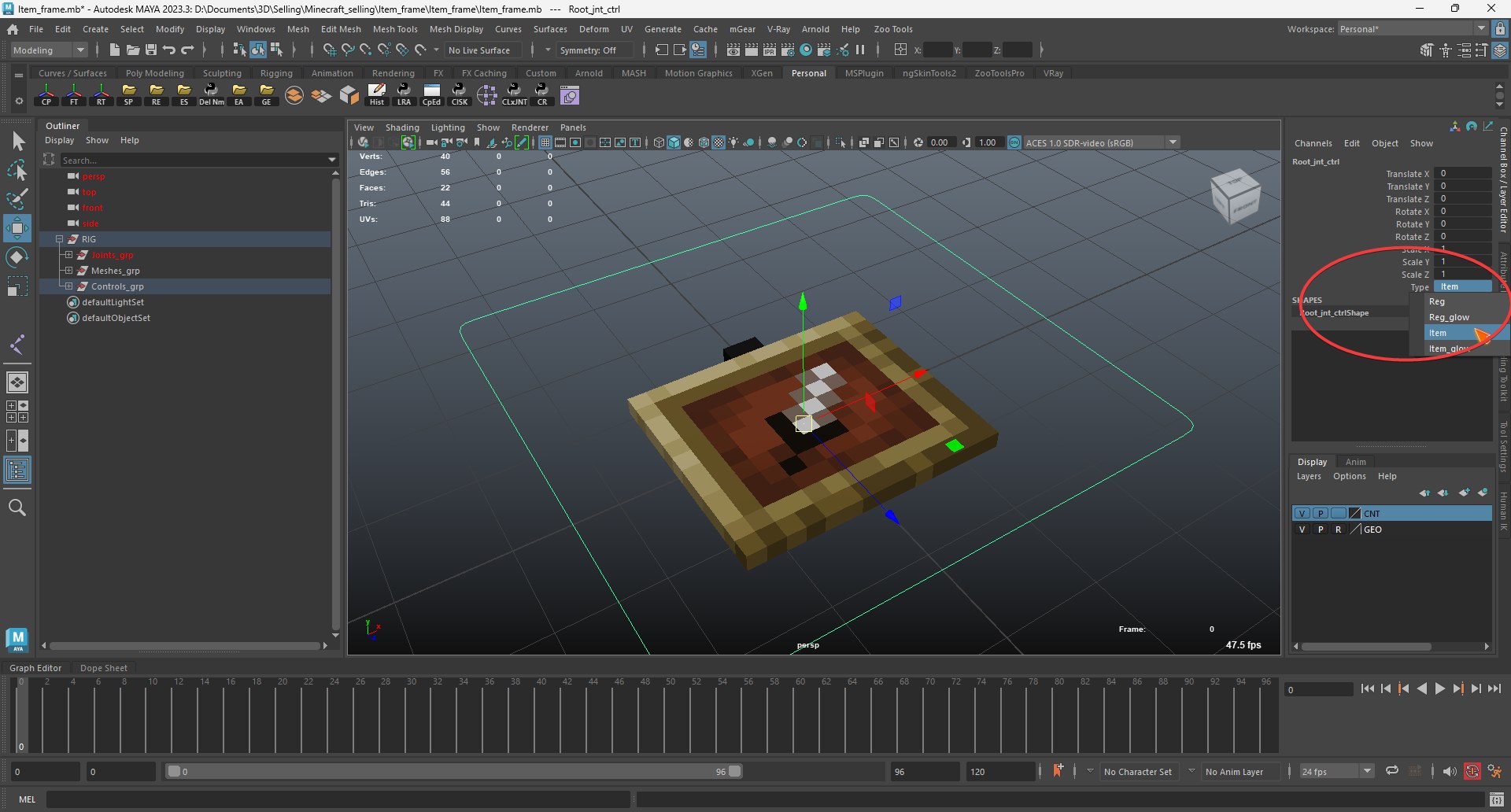Pick the Paint selection tool
Viewport: 1511px width, 812px height.
17,198
